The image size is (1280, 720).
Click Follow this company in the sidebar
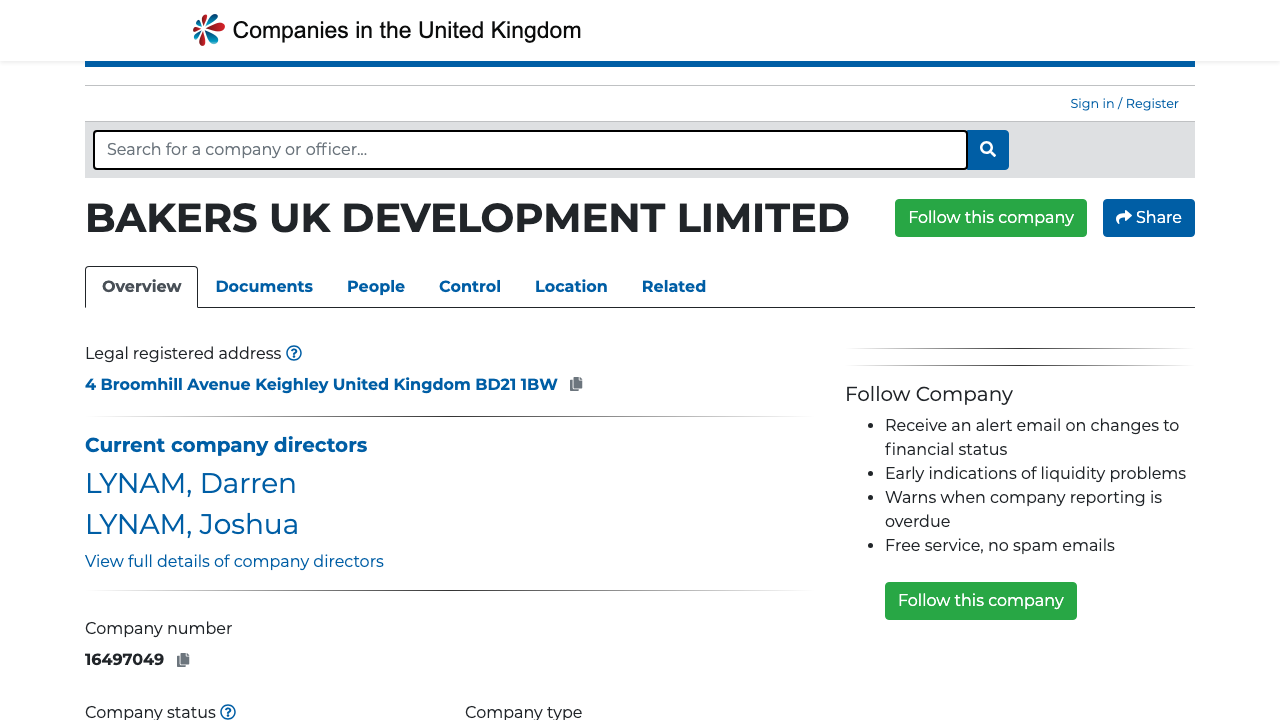tap(980, 600)
